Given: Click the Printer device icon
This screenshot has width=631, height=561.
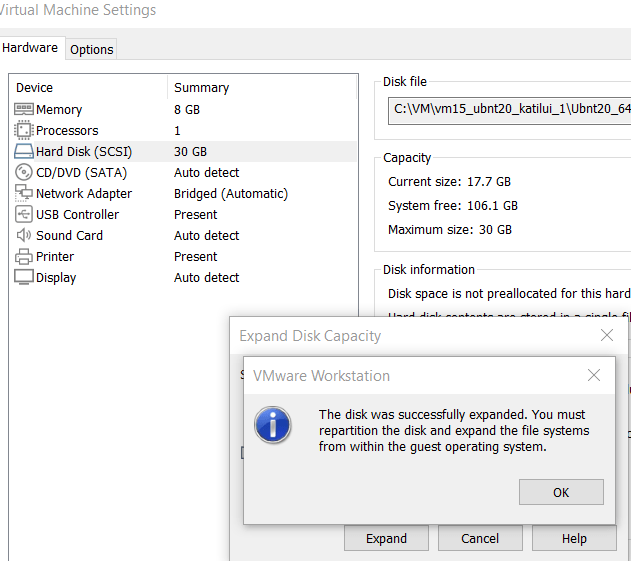Looking at the screenshot, I should 24,256.
